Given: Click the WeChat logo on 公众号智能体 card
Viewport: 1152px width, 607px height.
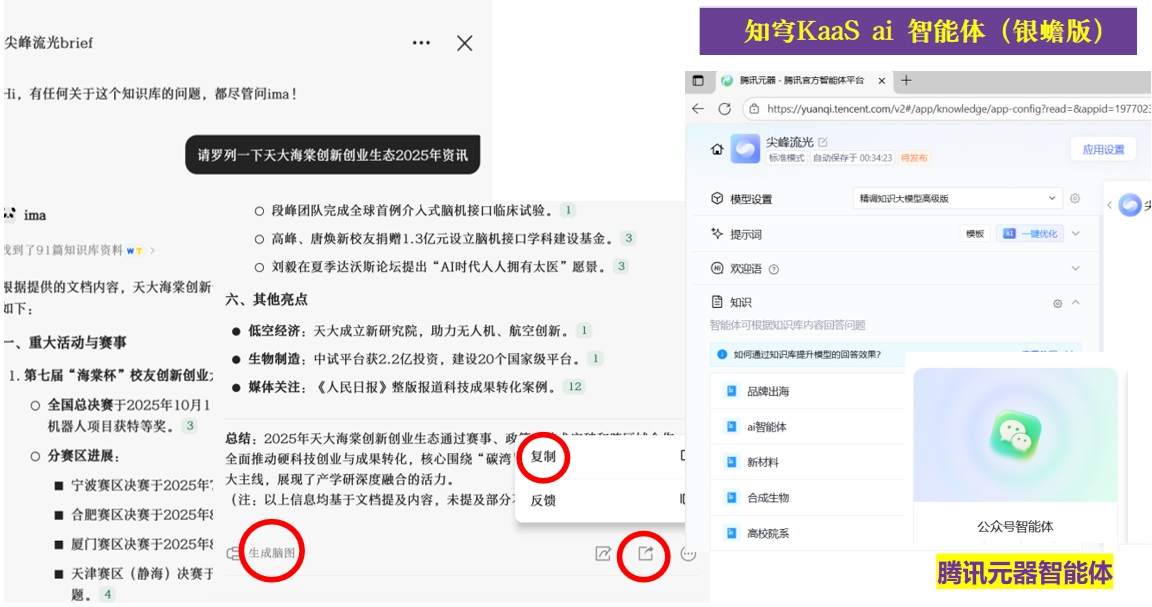Looking at the screenshot, I should pyautogui.click(x=1015, y=434).
